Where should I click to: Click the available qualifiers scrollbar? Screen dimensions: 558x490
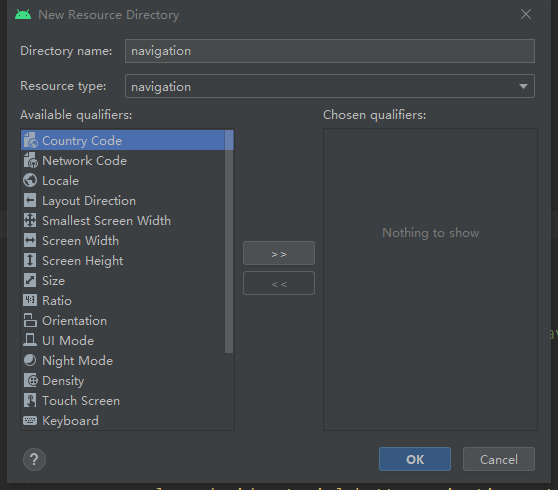pyautogui.click(x=229, y=242)
